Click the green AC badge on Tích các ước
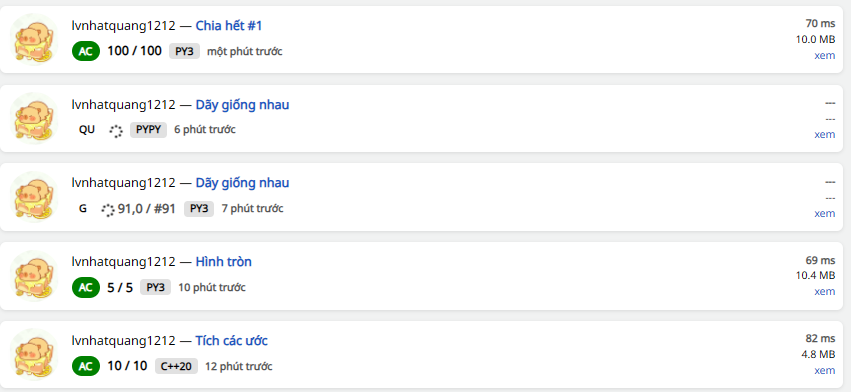This screenshot has width=851, height=392. [x=86, y=366]
